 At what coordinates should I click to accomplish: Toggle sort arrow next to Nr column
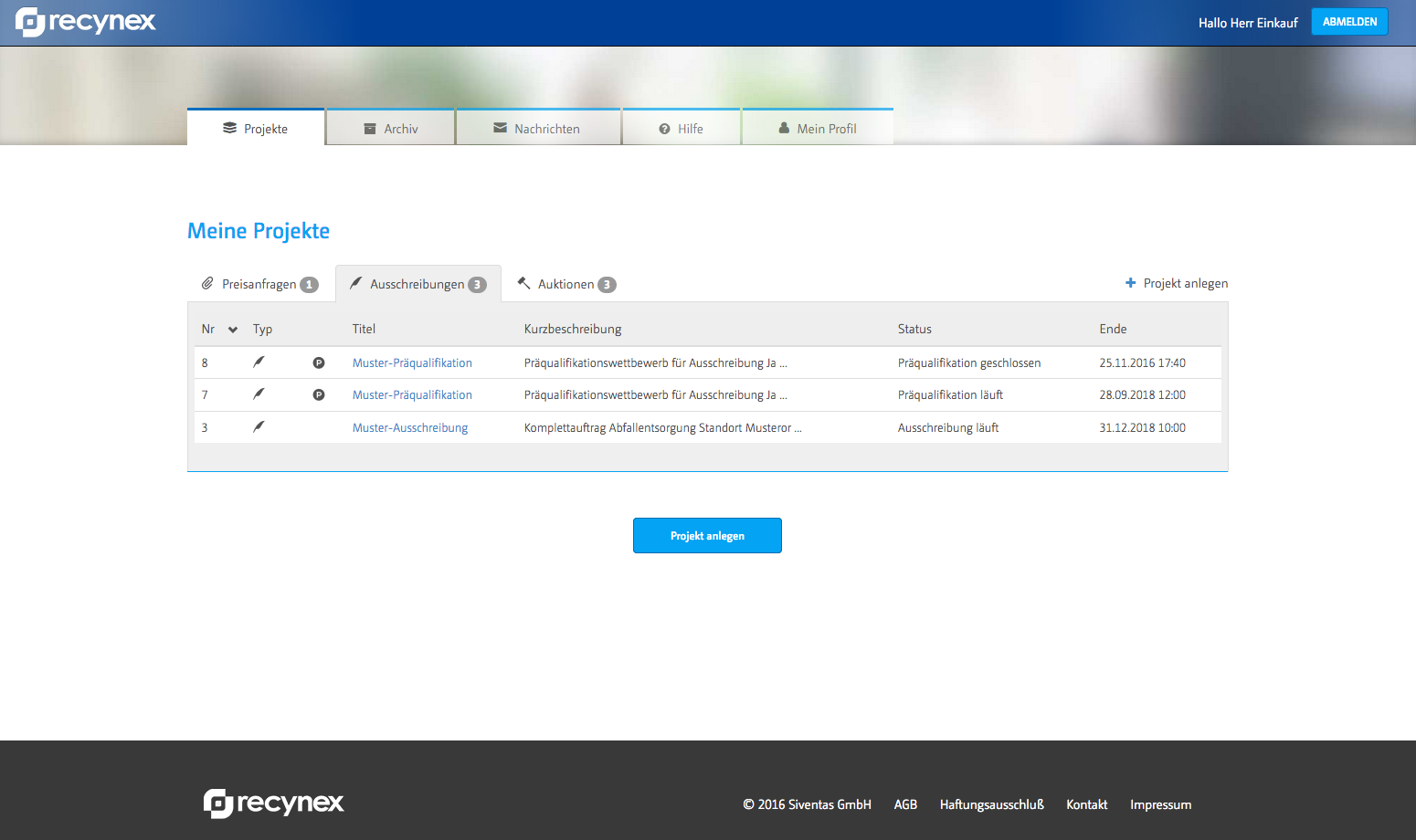click(233, 330)
